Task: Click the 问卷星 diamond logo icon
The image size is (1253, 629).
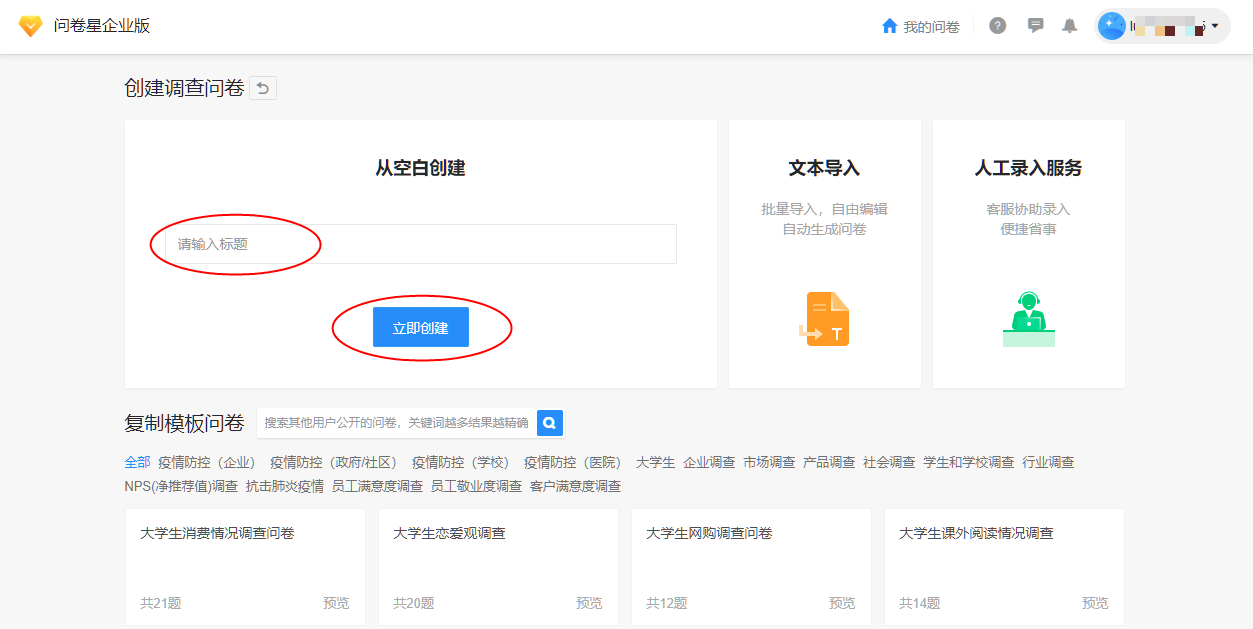Action: [x=31, y=27]
